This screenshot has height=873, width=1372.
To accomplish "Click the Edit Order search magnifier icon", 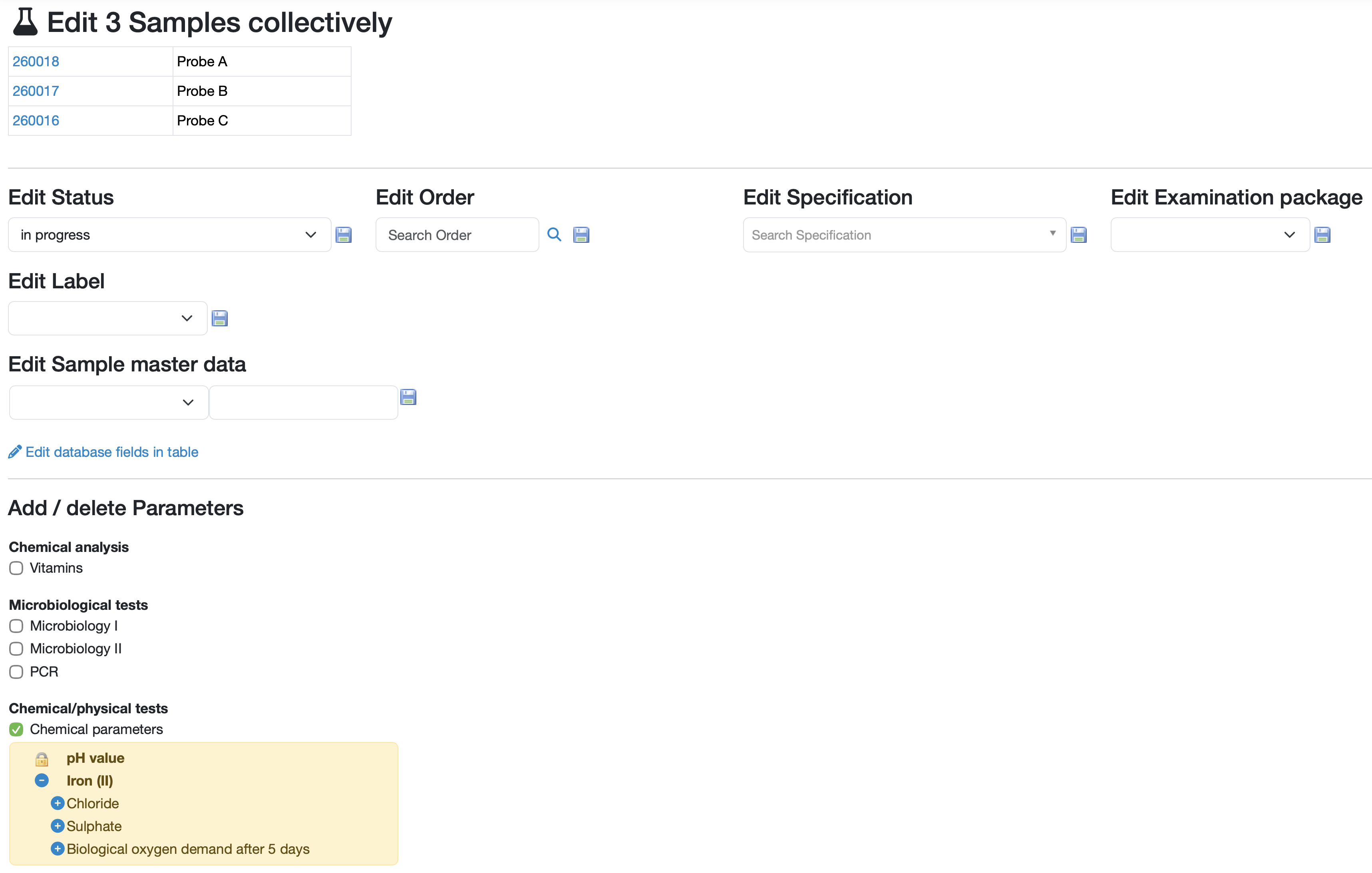I will point(554,234).
